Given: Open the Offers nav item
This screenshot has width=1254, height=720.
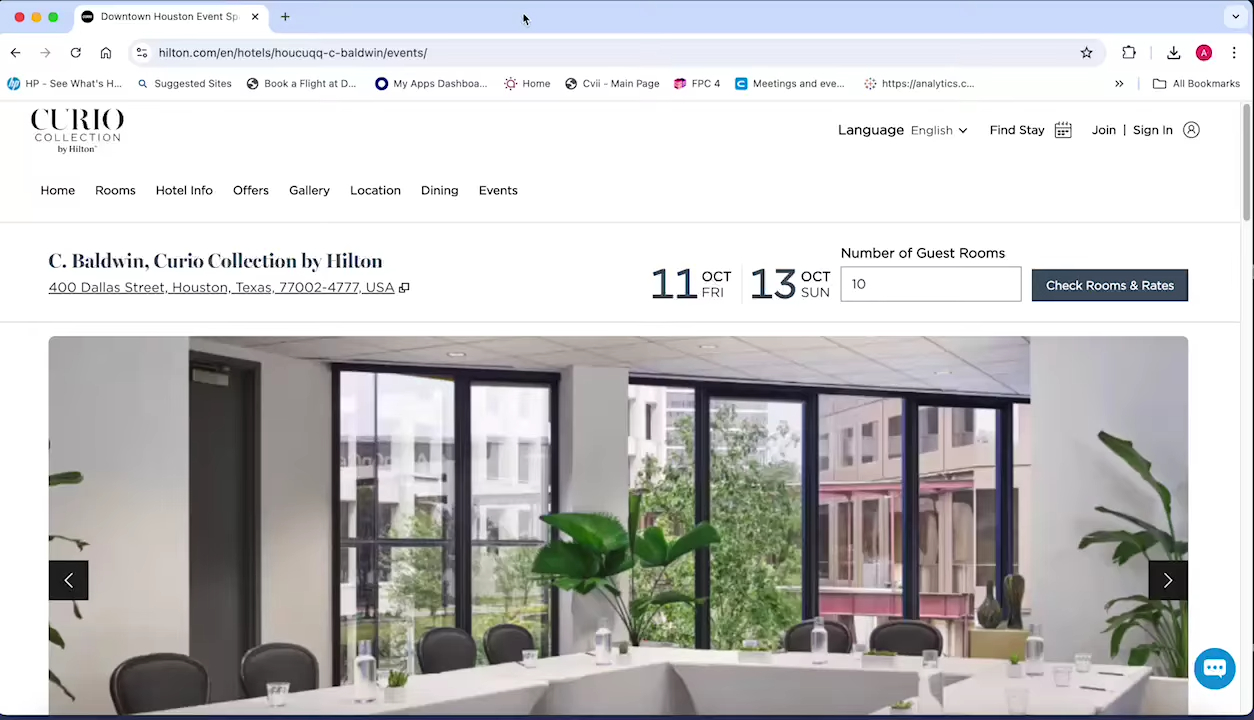Looking at the screenshot, I should 251,190.
